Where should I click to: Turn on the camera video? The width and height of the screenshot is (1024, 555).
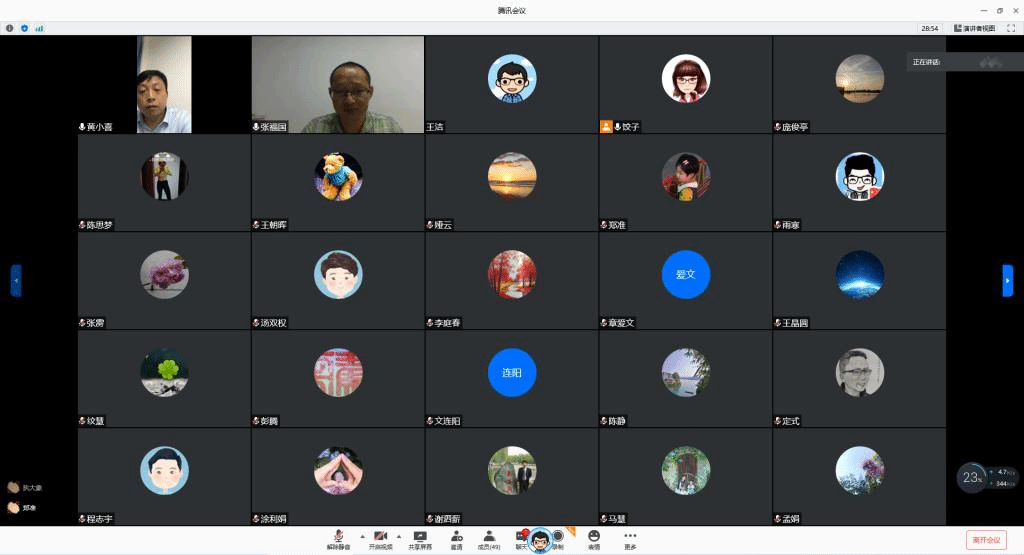pyautogui.click(x=380, y=538)
